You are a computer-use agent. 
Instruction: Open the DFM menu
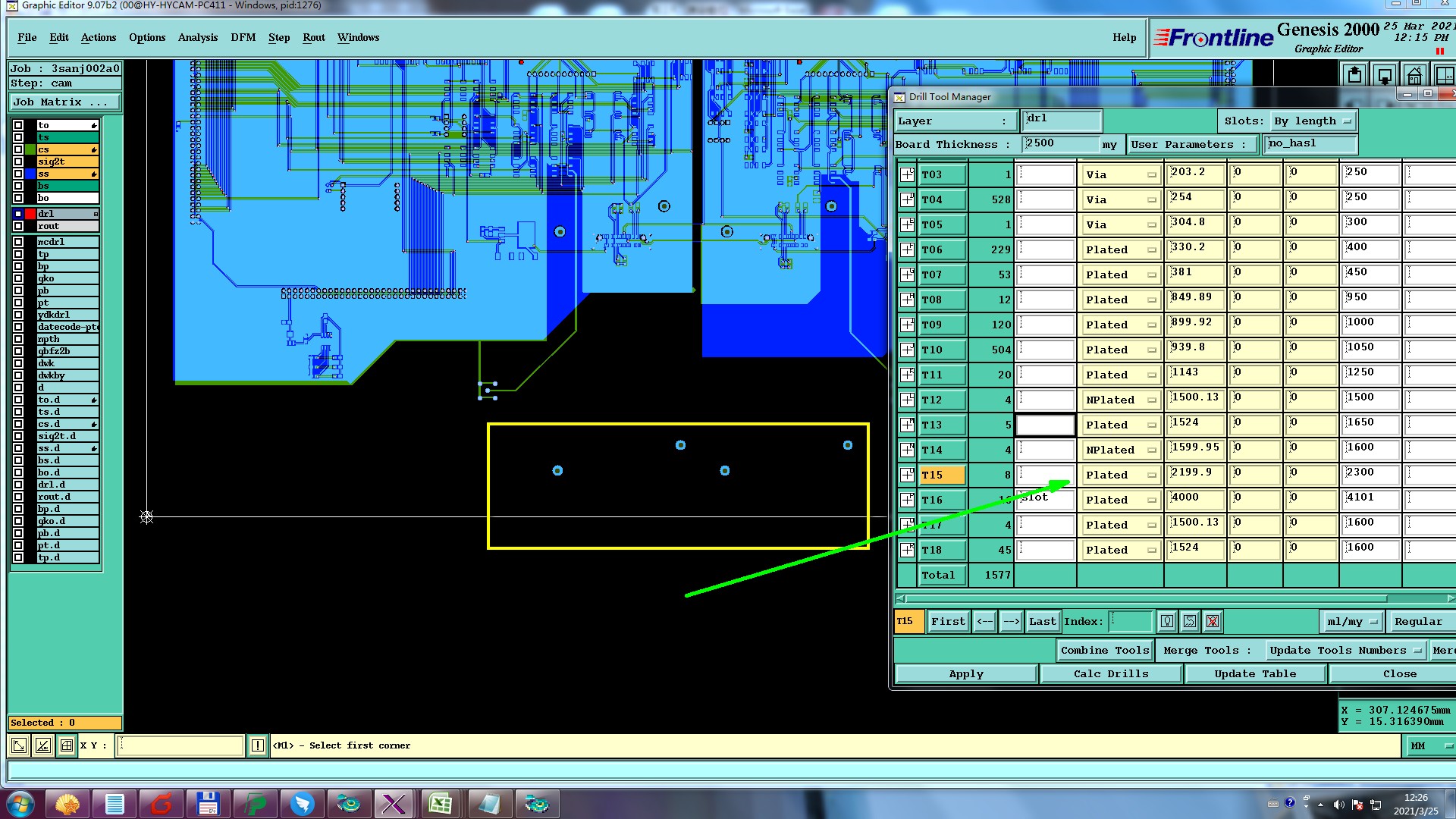(243, 37)
